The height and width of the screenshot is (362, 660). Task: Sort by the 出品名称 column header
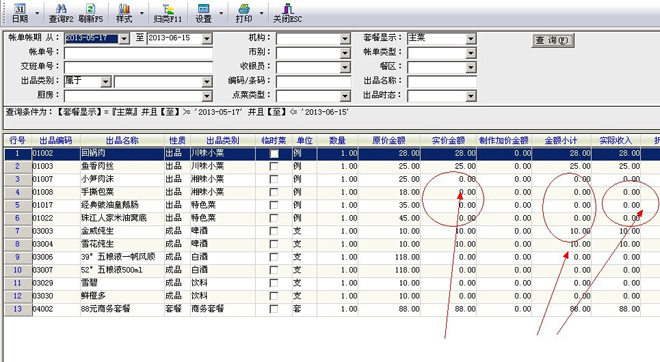(122, 140)
